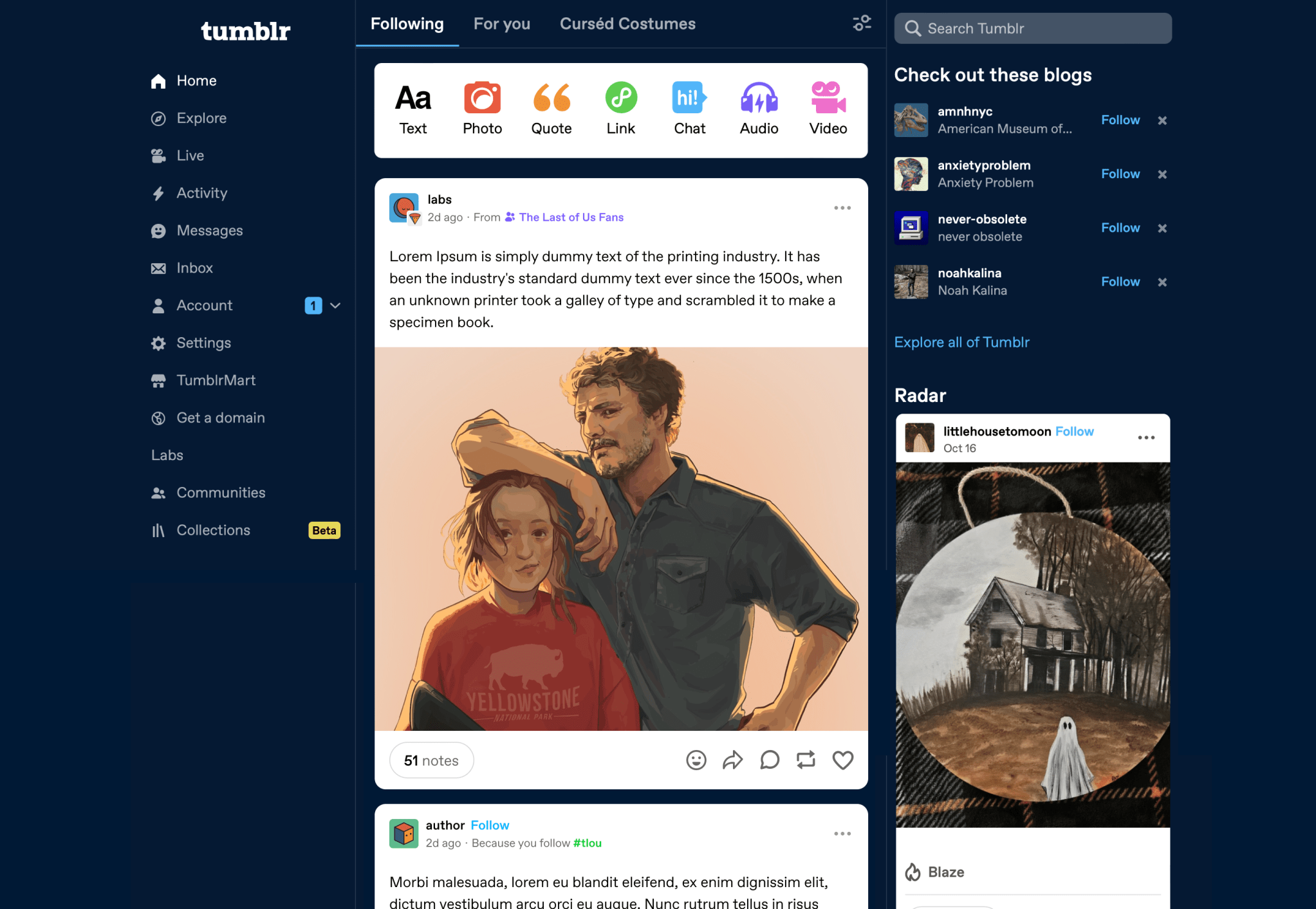
Task: Dismiss the noahkalina blog suggestion
Action: (1162, 282)
